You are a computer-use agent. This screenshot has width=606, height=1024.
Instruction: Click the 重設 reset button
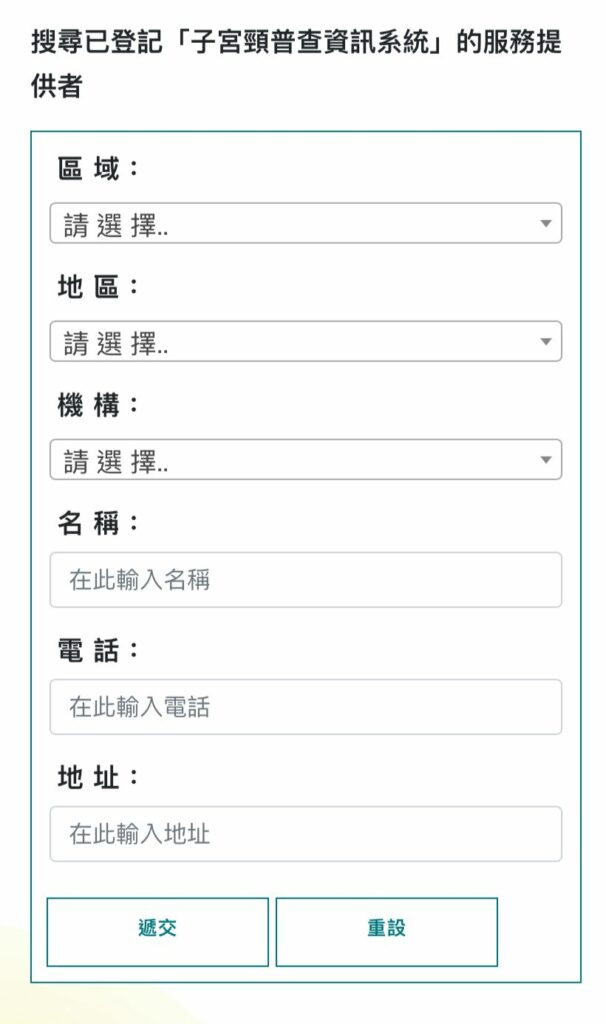click(x=388, y=930)
